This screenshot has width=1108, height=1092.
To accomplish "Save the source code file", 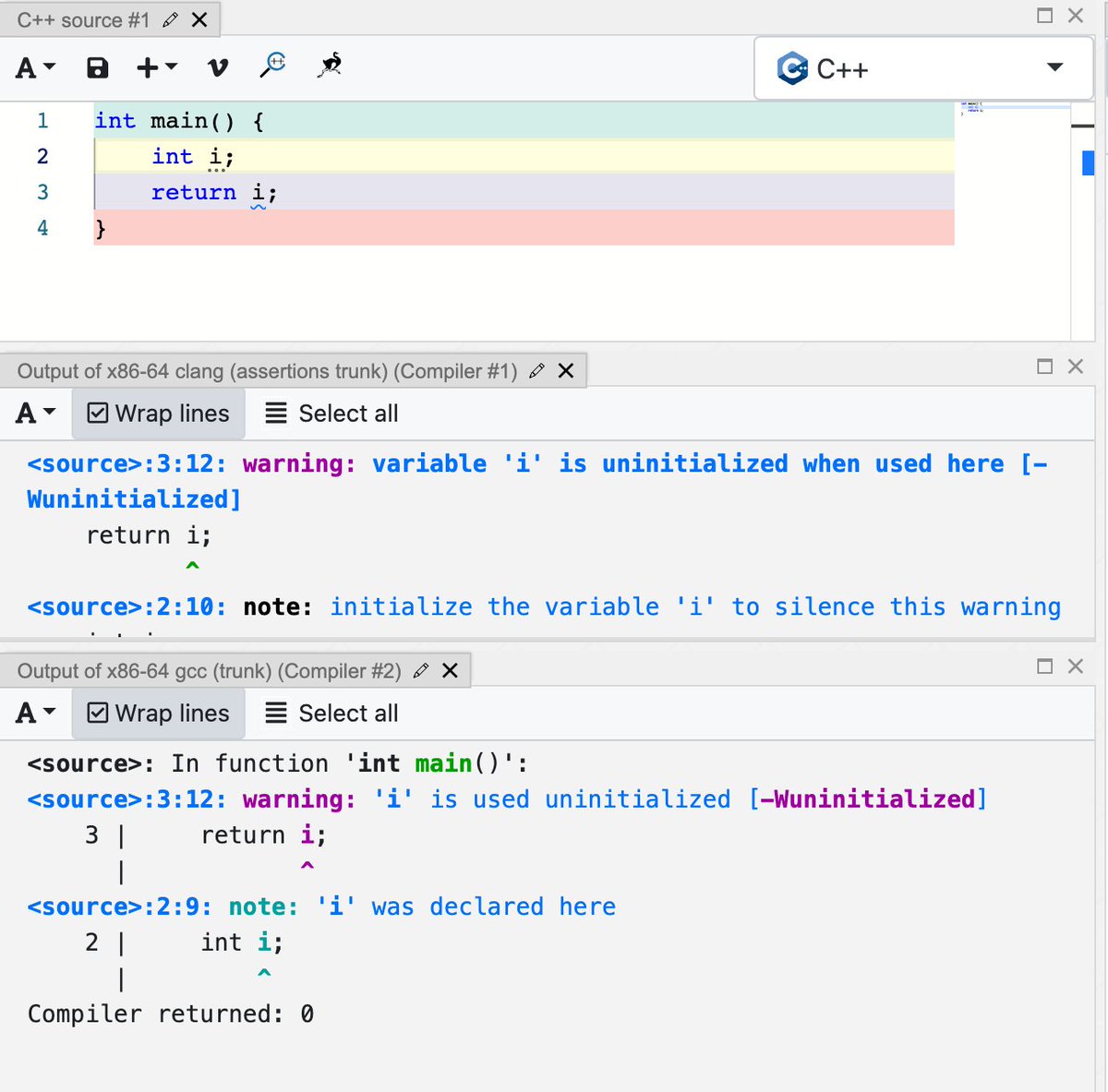I will tap(97, 67).
